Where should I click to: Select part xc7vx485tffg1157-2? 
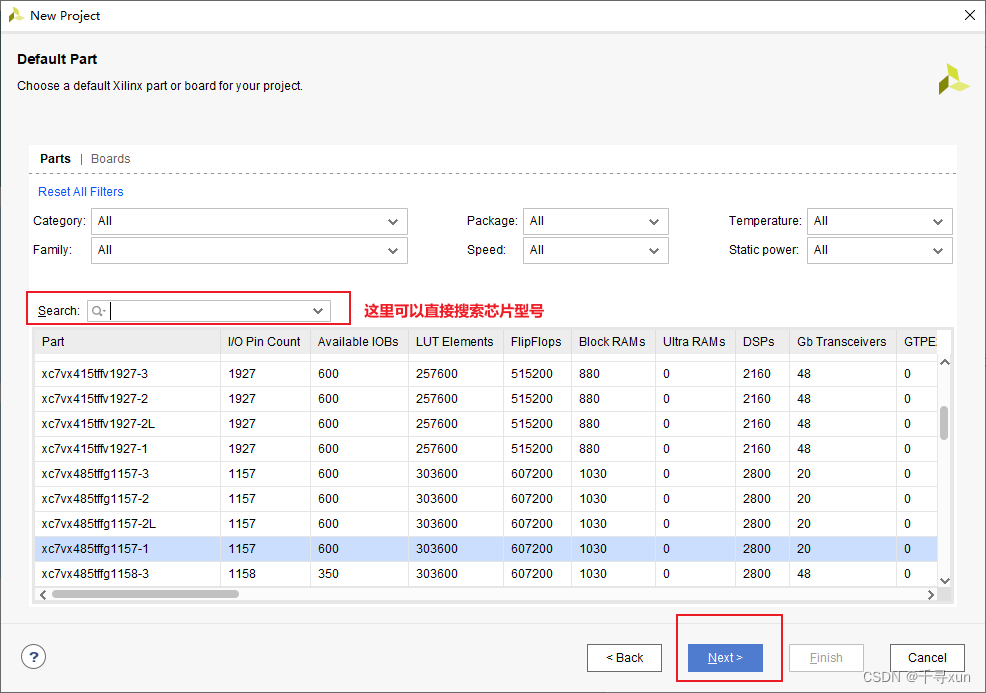tap(485, 499)
